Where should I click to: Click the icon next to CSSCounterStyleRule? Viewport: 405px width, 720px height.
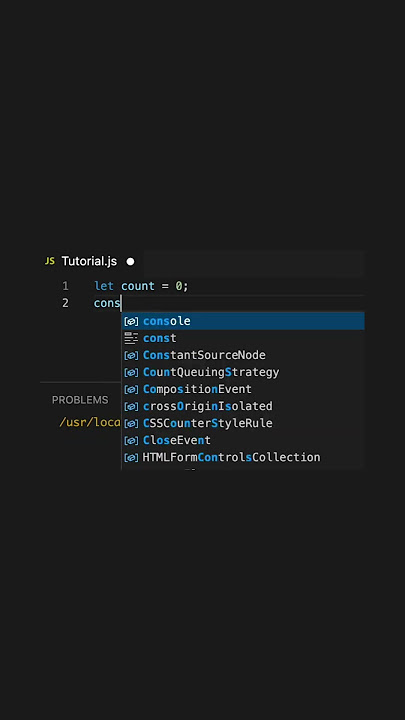pos(131,423)
